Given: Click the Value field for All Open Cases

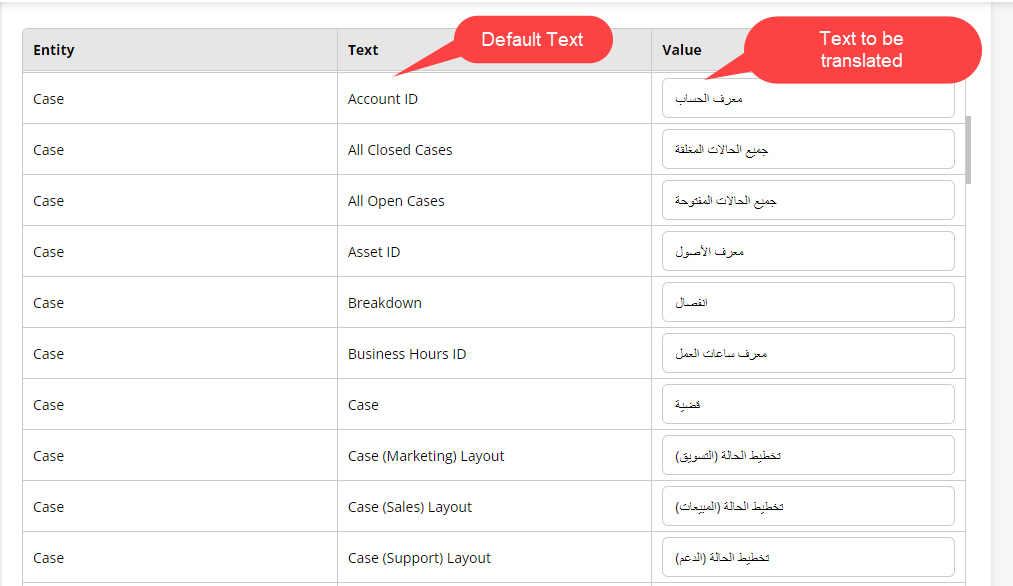Looking at the screenshot, I should click(x=808, y=201).
